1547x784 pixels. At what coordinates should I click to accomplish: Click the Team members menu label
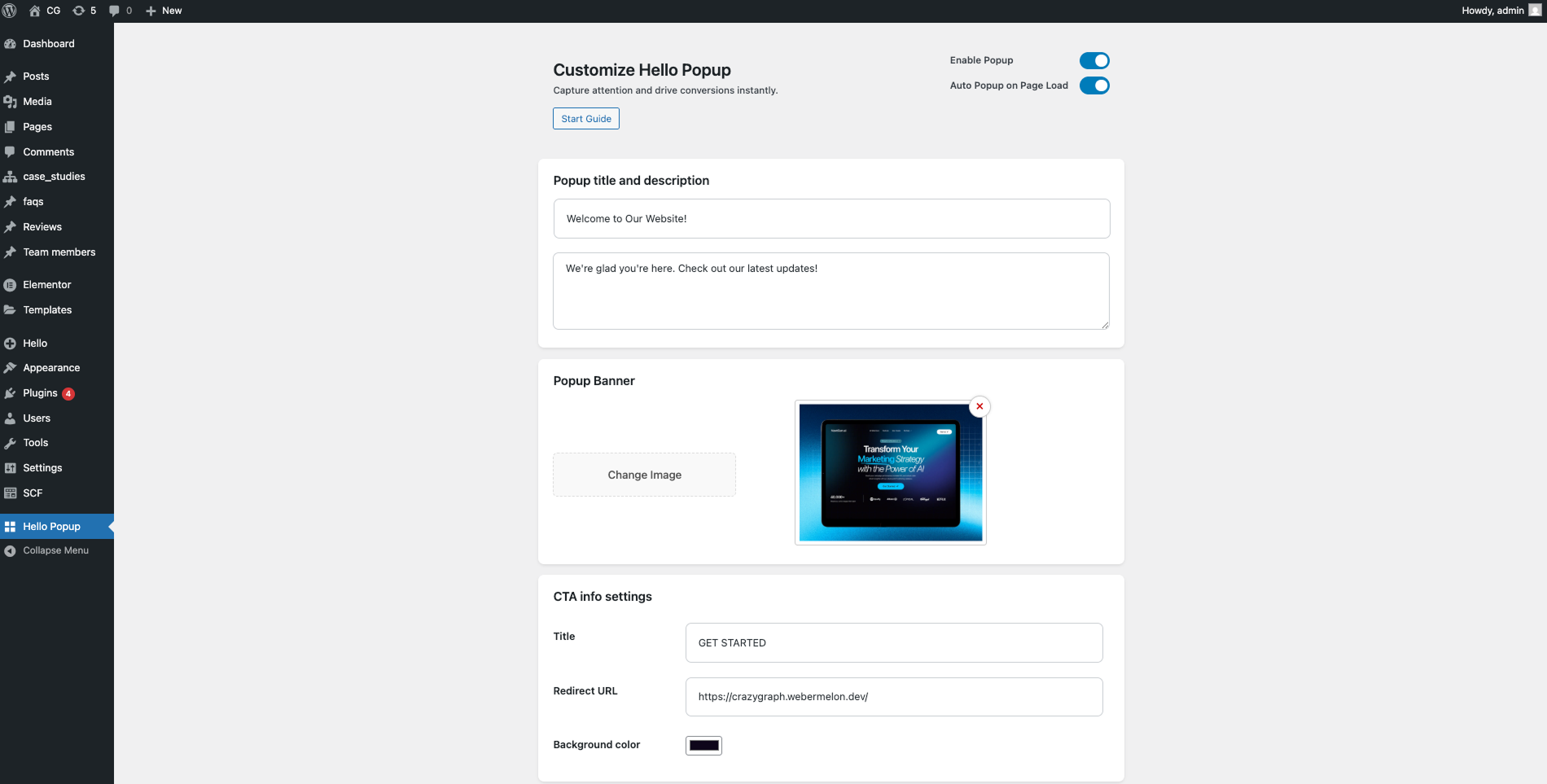[x=59, y=252]
